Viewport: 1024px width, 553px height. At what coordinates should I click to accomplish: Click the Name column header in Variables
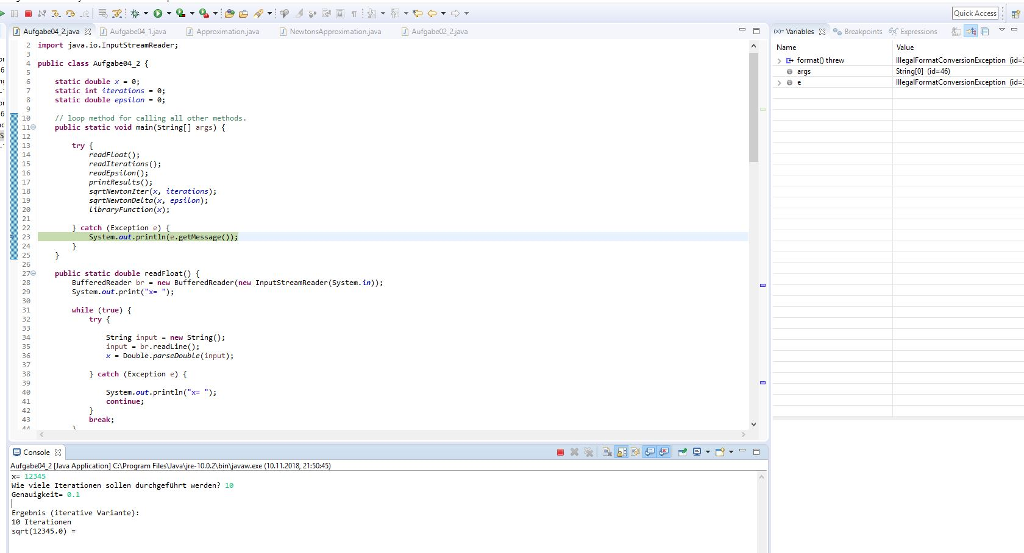click(833, 47)
